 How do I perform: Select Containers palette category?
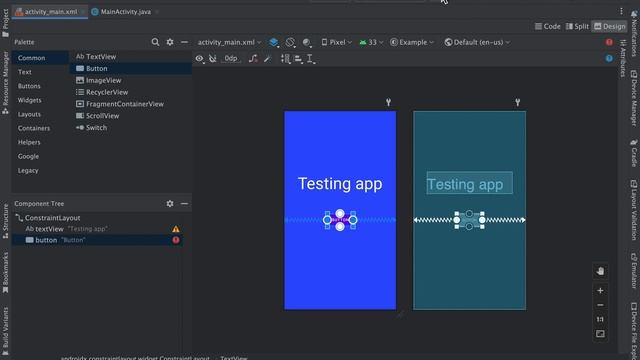click(34, 128)
